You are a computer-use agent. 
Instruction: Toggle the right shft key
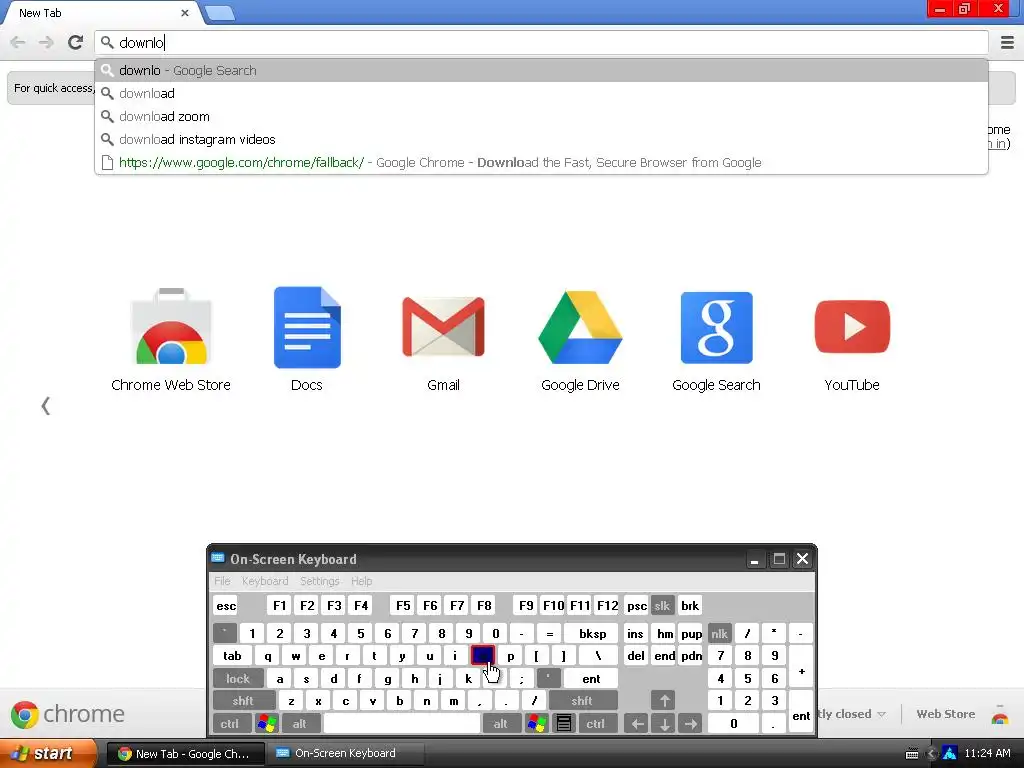coord(582,701)
